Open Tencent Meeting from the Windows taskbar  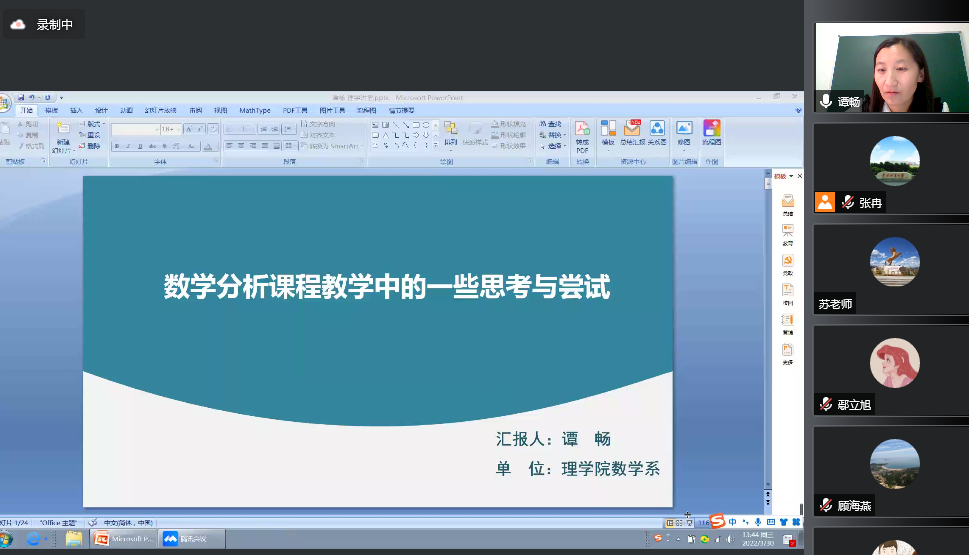(x=191, y=539)
